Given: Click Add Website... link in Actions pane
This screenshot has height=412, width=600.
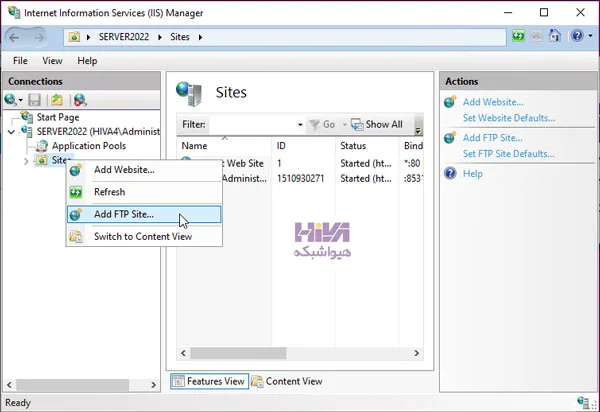Looking at the screenshot, I should tap(493, 102).
